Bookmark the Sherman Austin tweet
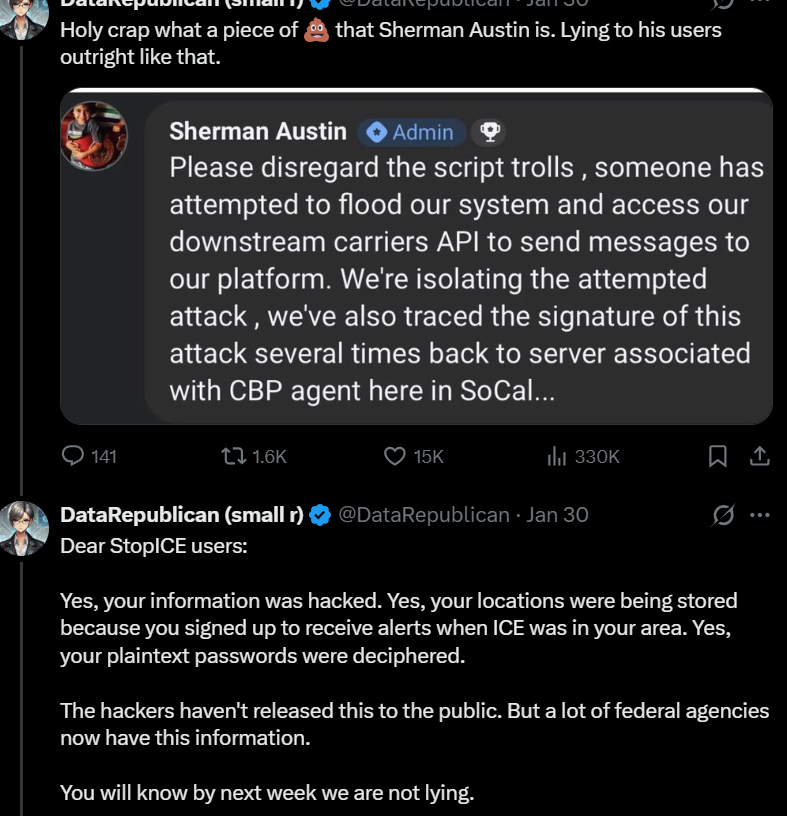The height and width of the screenshot is (816, 787). point(717,456)
